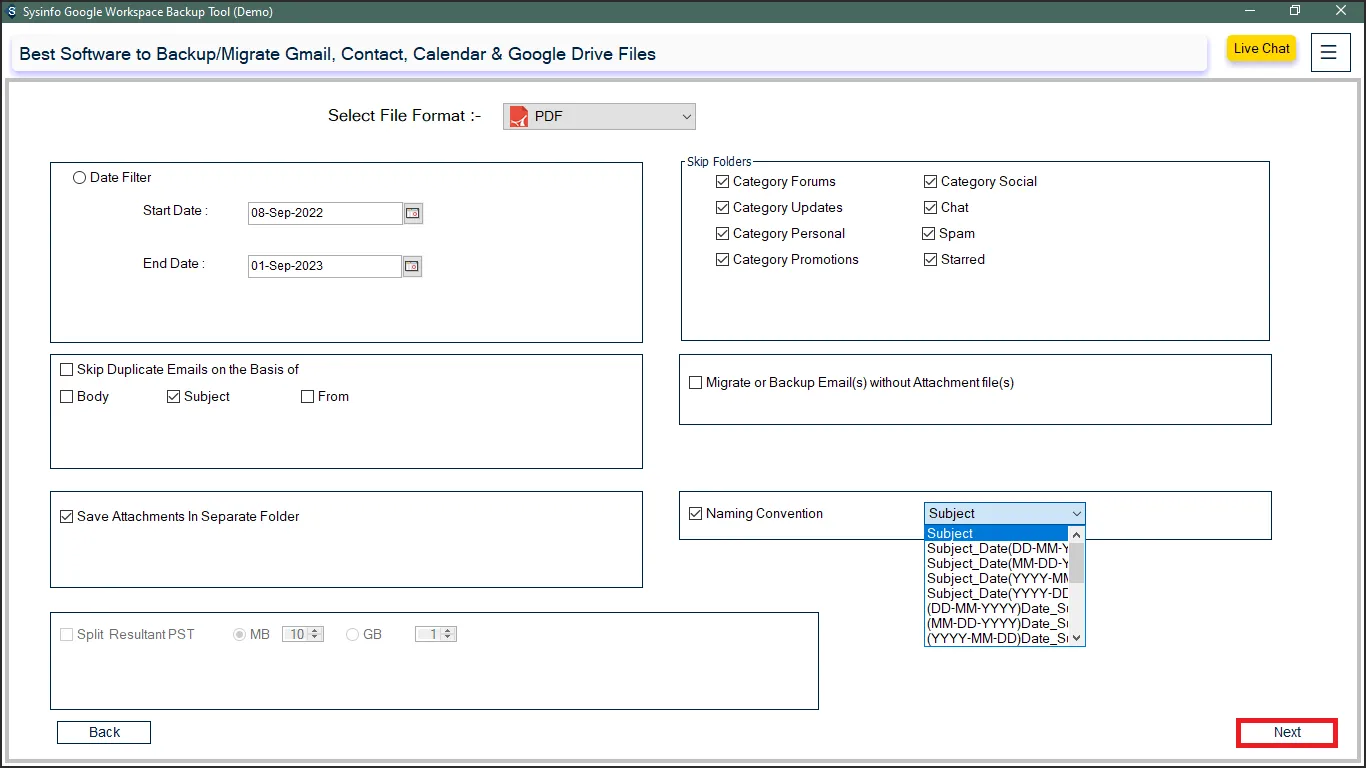Enable Migrate or Backup without Attachment files
The width and height of the screenshot is (1366, 768).
pos(696,383)
